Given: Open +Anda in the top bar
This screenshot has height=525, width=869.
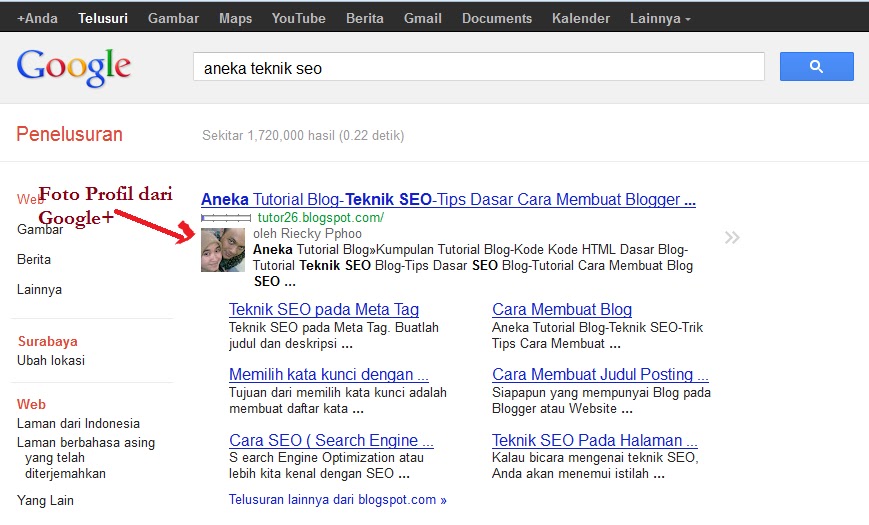Looking at the screenshot, I should [37, 18].
